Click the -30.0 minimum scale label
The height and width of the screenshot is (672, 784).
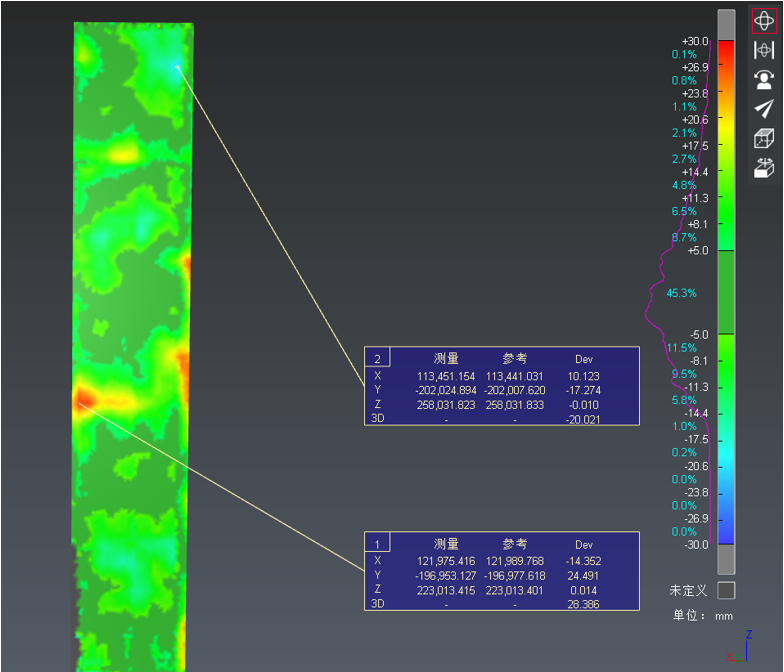coord(696,544)
